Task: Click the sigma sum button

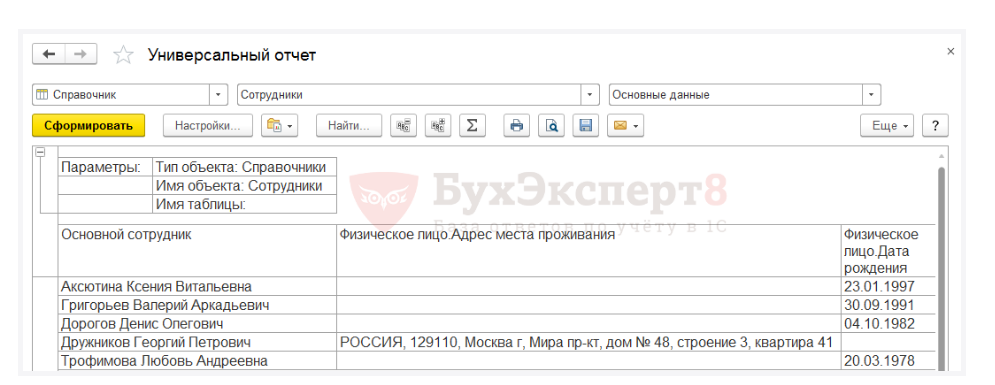Action: pyautogui.click(x=471, y=126)
